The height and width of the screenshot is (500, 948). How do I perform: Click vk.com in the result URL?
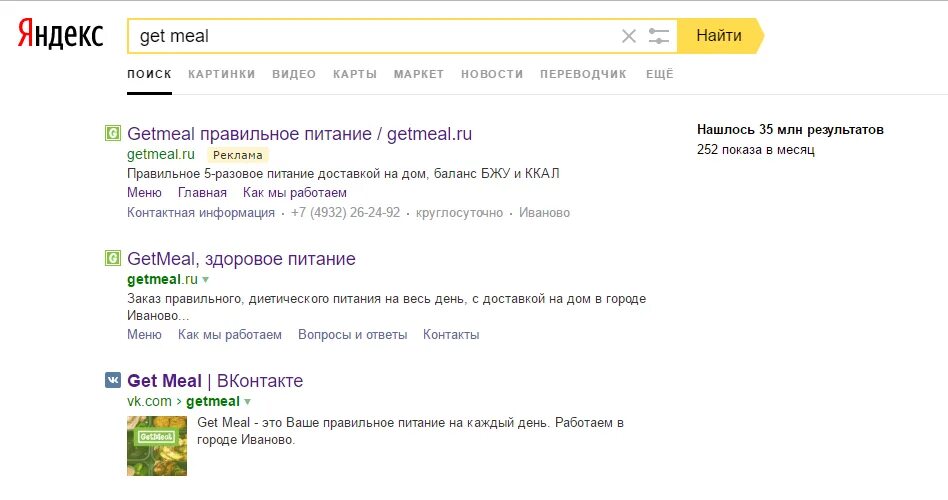point(149,401)
